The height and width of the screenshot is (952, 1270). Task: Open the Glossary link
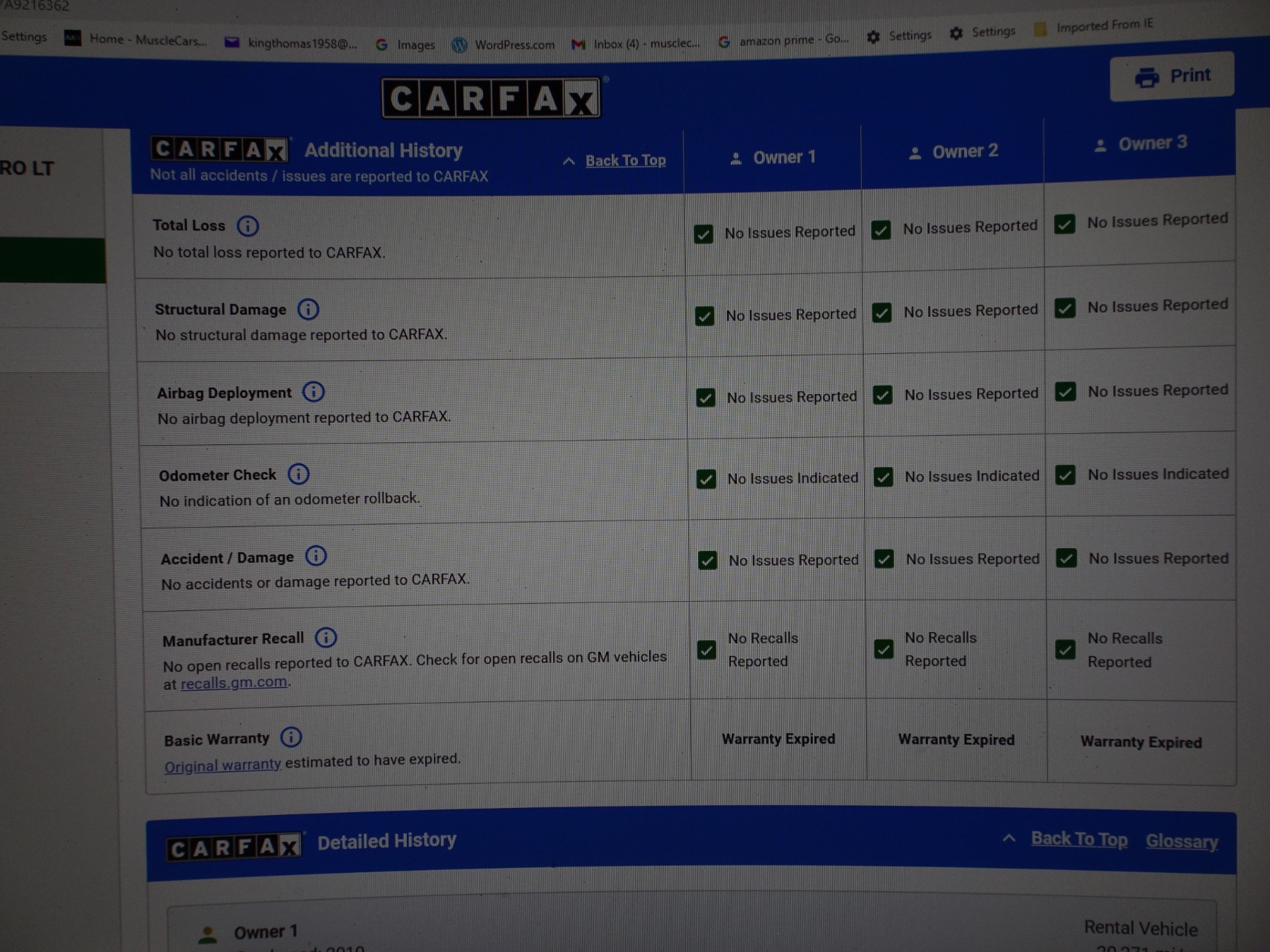click(1182, 841)
